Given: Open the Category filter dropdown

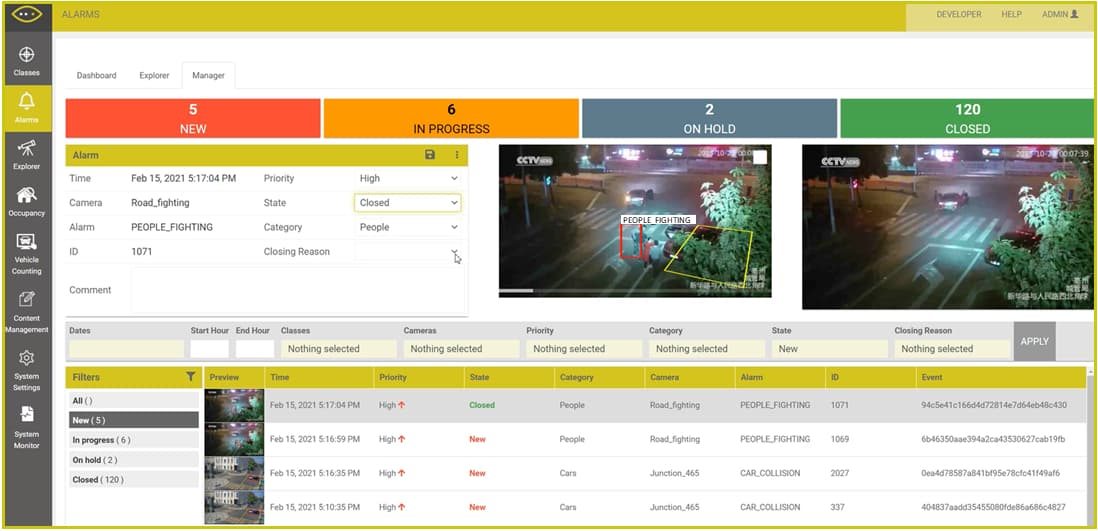Looking at the screenshot, I should pyautogui.click(x=707, y=349).
